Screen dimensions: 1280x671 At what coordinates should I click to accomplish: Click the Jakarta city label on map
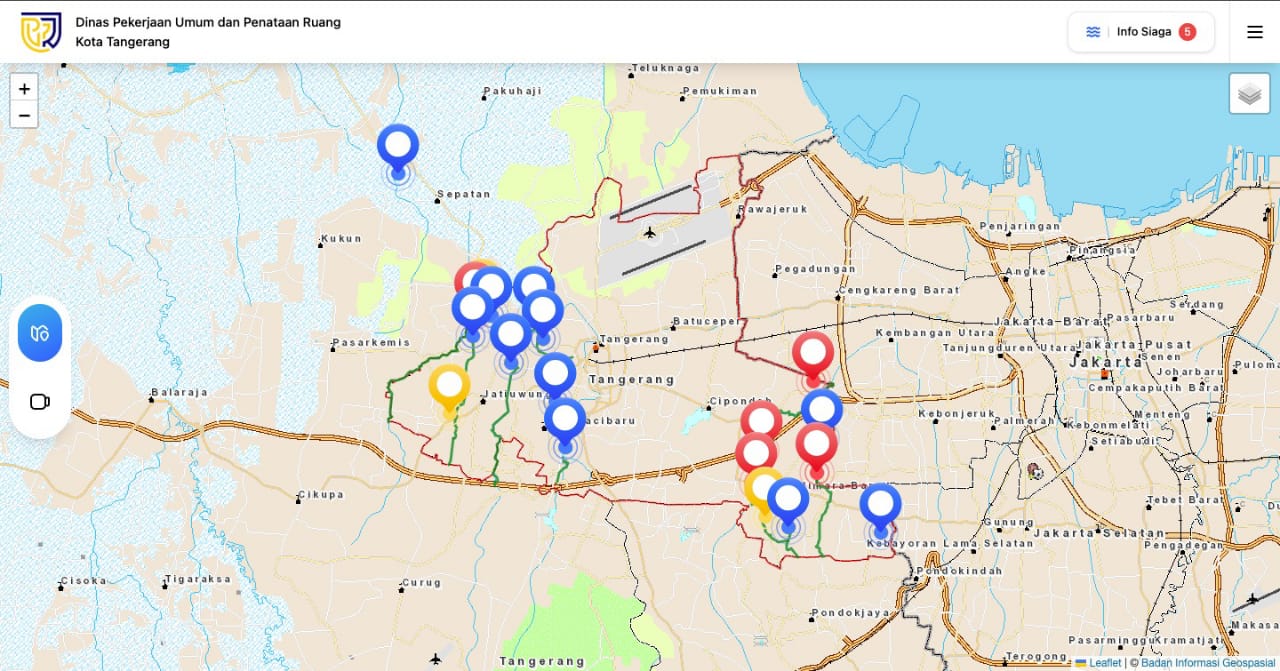1106,362
